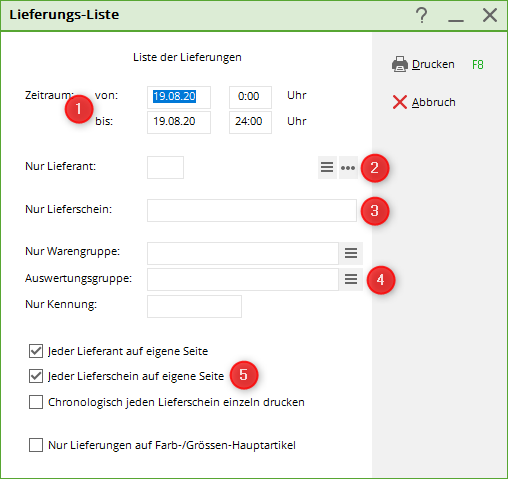Click the bis time field 24:00

point(250,122)
